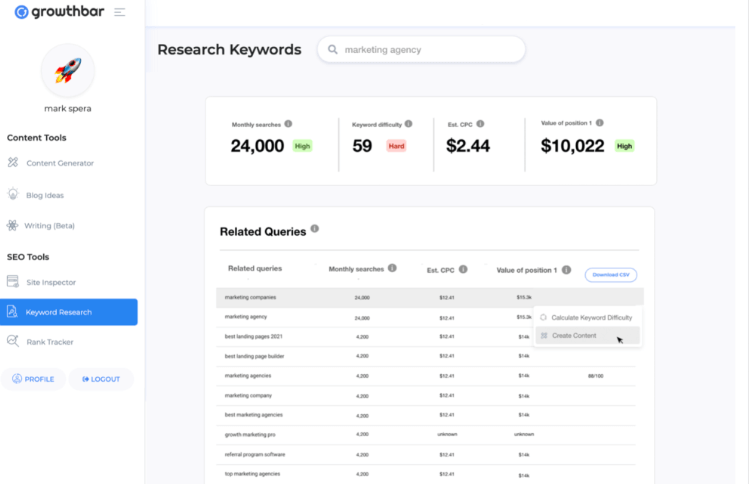This screenshot has width=749, height=484.
Task: Show info for Est. CPC metric card
Action: click(x=480, y=124)
